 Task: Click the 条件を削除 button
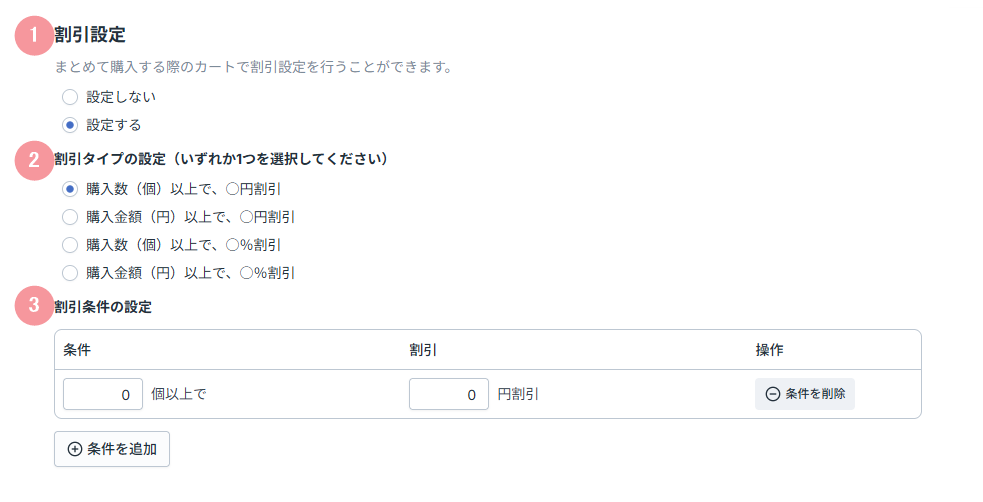coord(805,394)
